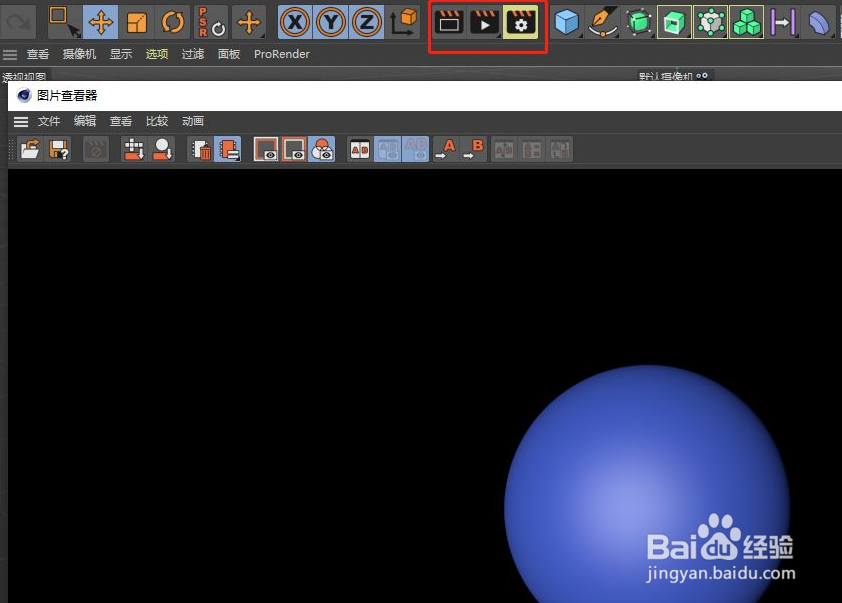842x603 pixels.
Task: Open the Subdivision Surface generator
Action: (638, 22)
